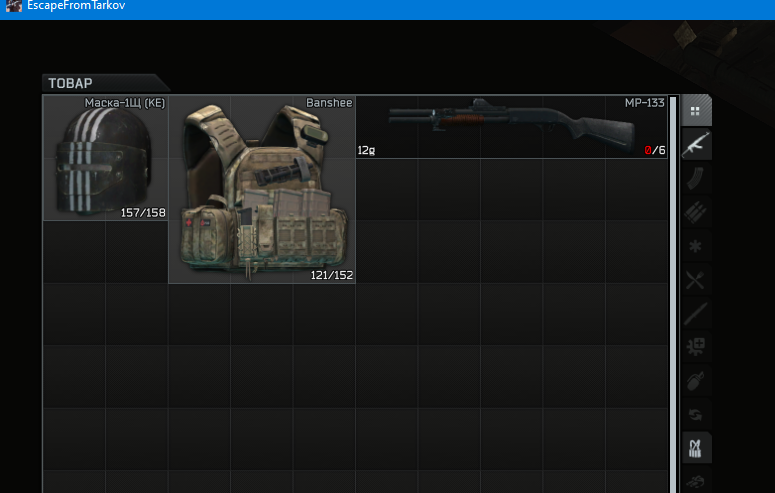Filter goods by ammo rounds icon
775x493 pixels.
[696, 212]
